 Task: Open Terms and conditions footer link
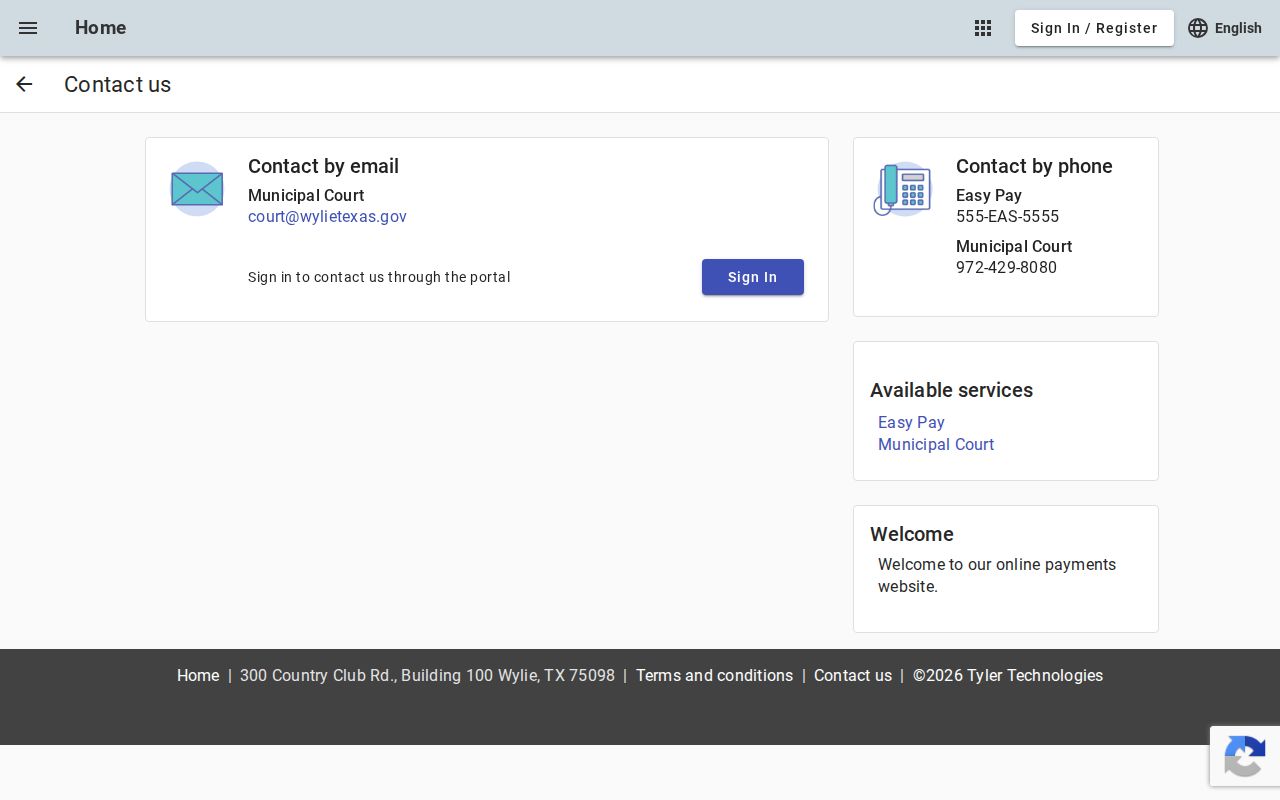(714, 675)
